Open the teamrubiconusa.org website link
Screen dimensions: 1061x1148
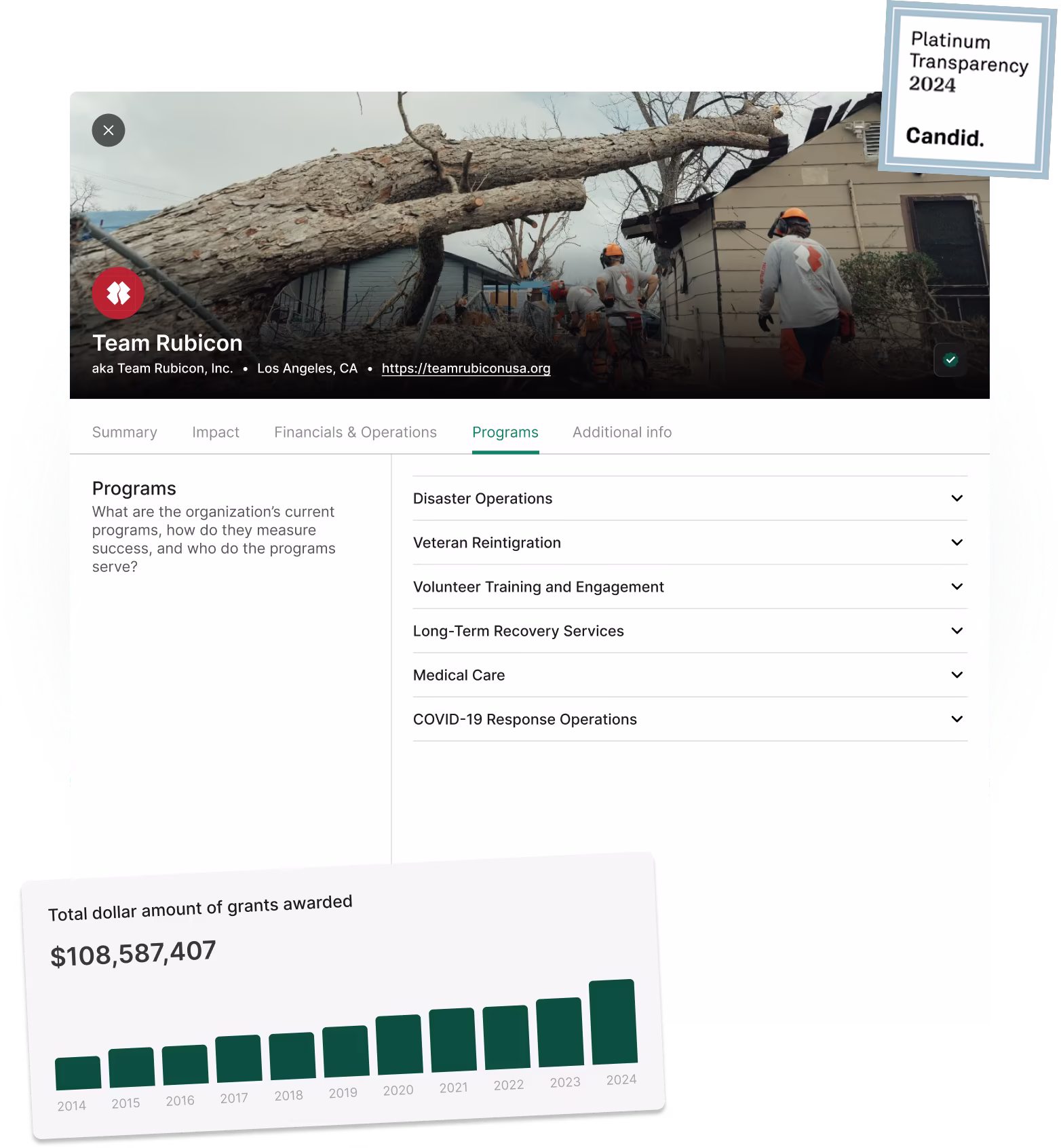[466, 368]
